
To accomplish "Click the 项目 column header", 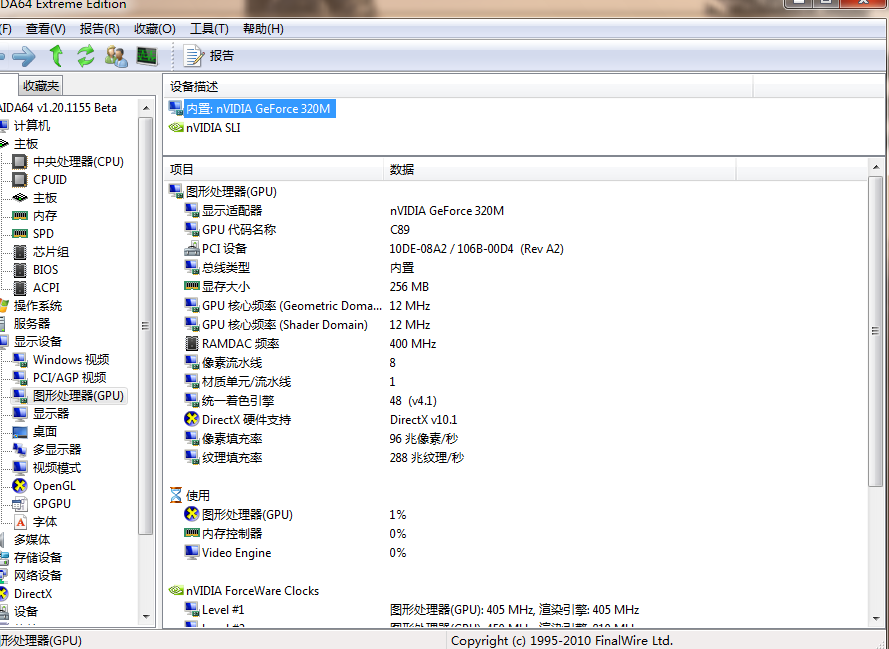I will (273, 169).
